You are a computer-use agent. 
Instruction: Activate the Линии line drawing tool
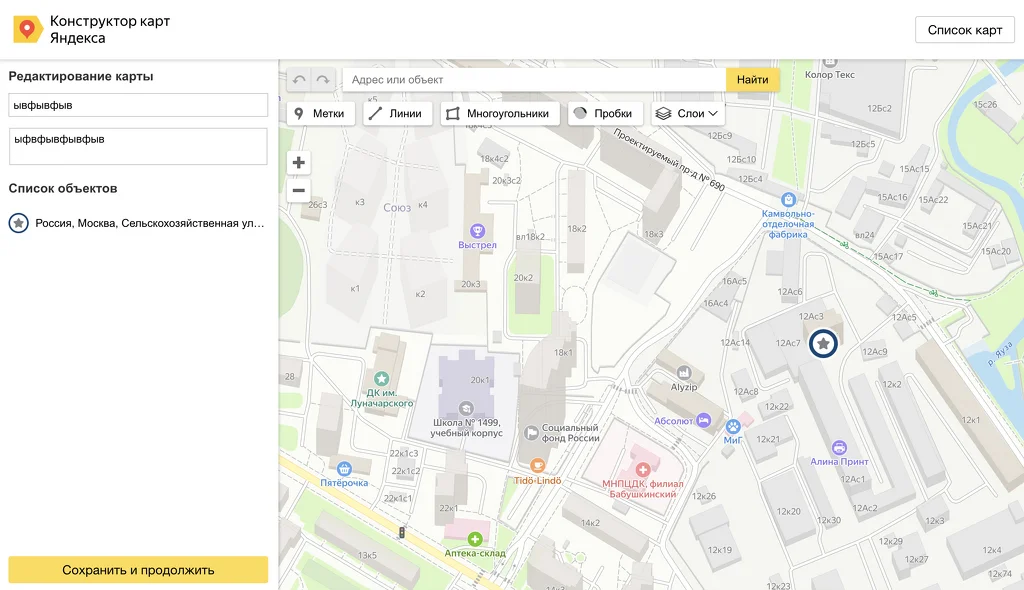398,114
